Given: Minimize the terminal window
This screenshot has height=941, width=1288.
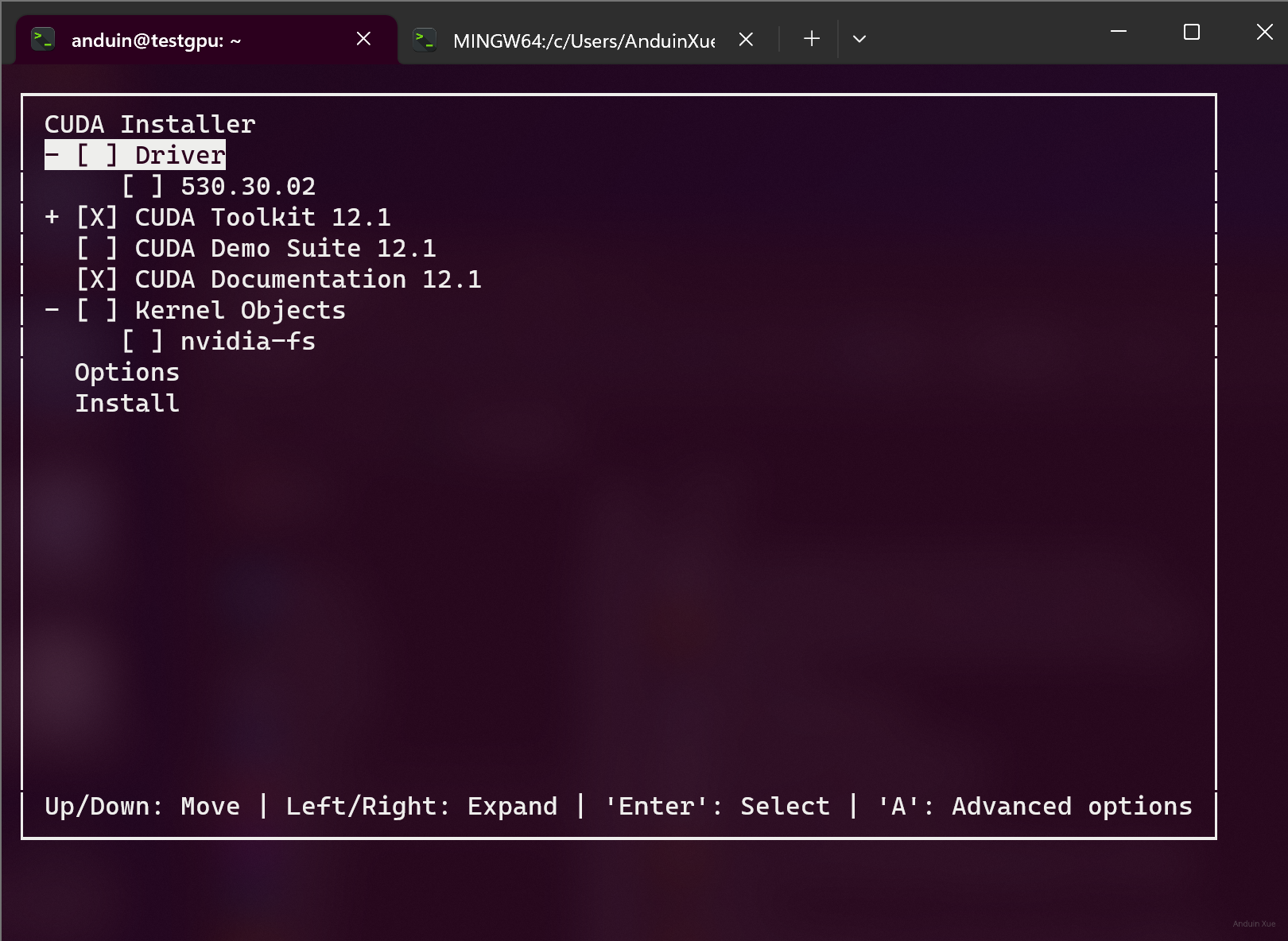Looking at the screenshot, I should [1119, 32].
